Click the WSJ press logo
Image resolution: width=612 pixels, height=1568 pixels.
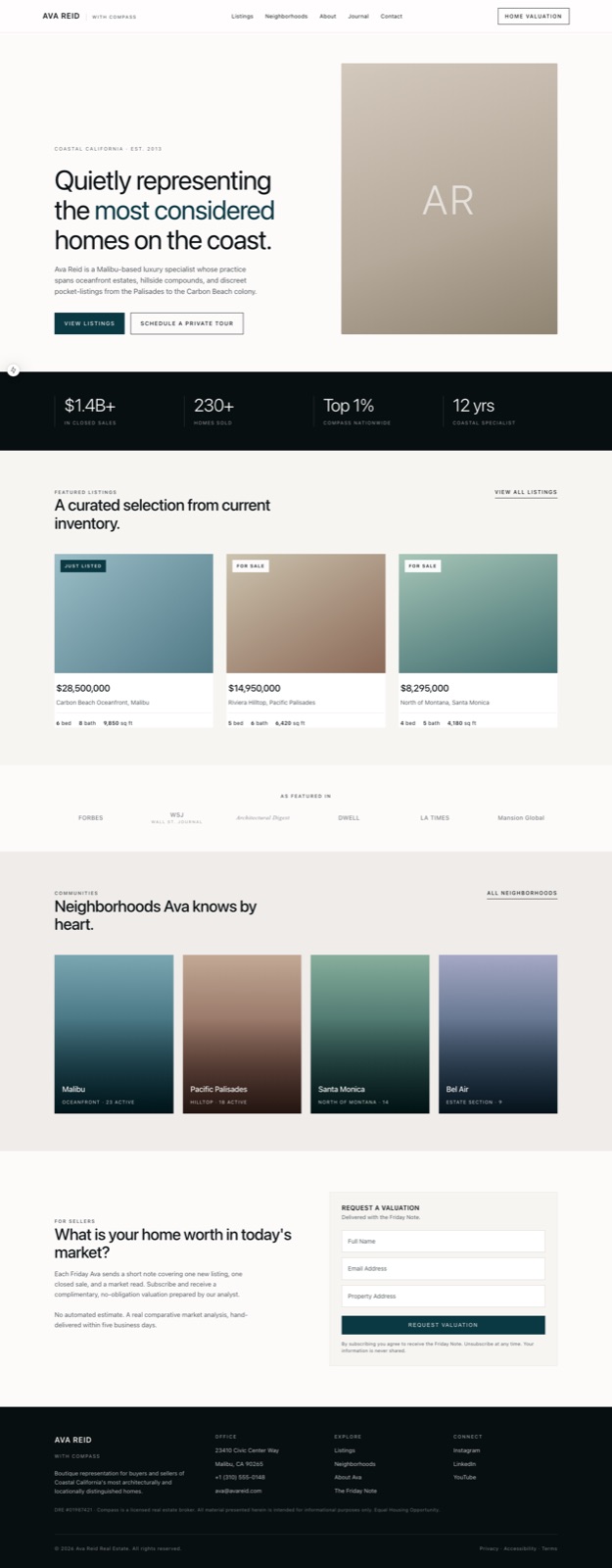pyautogui.click(x=177, y=817)
